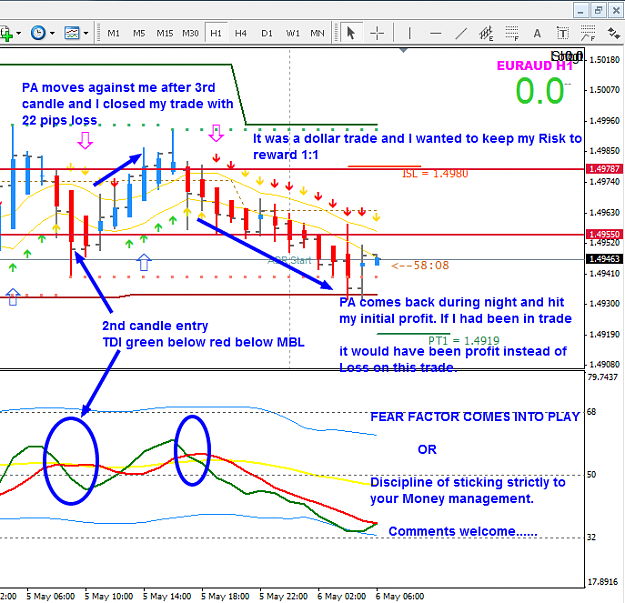Open the chart Templates icon
This screenshot has height=603, width=625.
coord(72,33)
